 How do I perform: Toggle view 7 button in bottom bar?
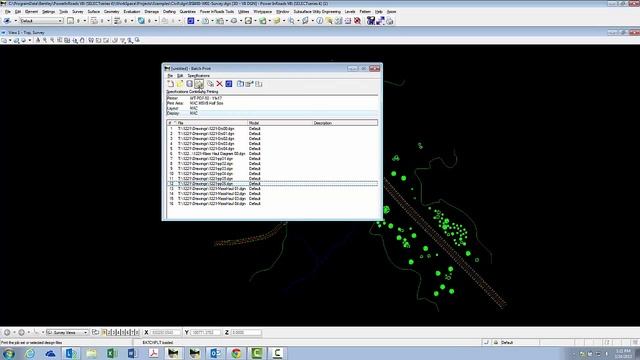pyautogui.click(x=132, y=332)
